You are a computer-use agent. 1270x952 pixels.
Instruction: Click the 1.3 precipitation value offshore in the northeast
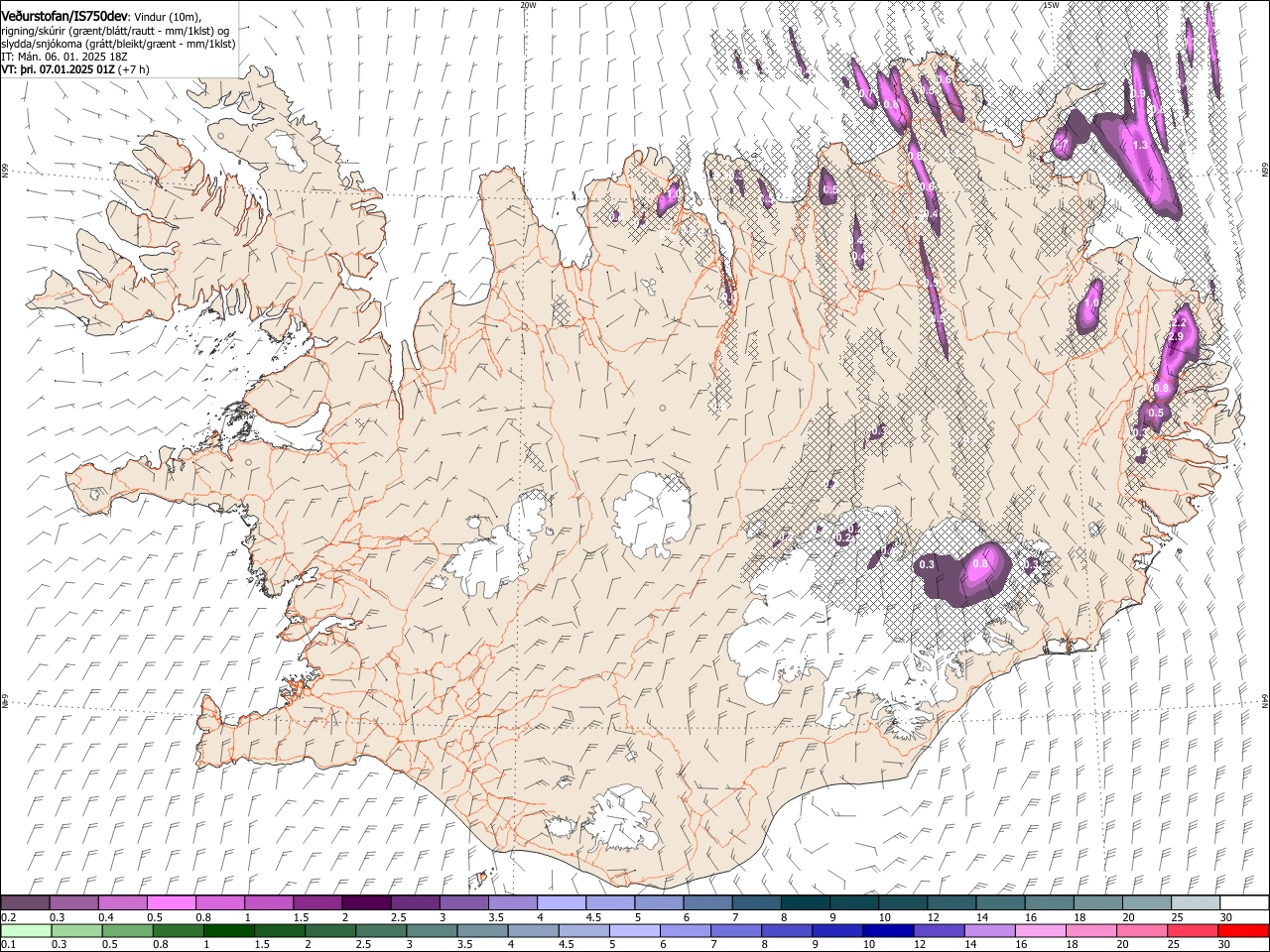[x=1140, y=145]
